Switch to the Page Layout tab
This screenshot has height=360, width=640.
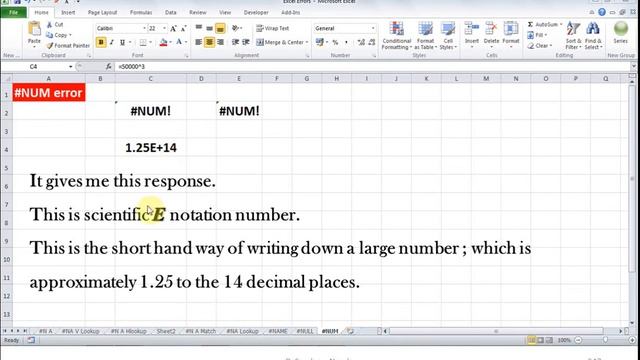point(102,13)
